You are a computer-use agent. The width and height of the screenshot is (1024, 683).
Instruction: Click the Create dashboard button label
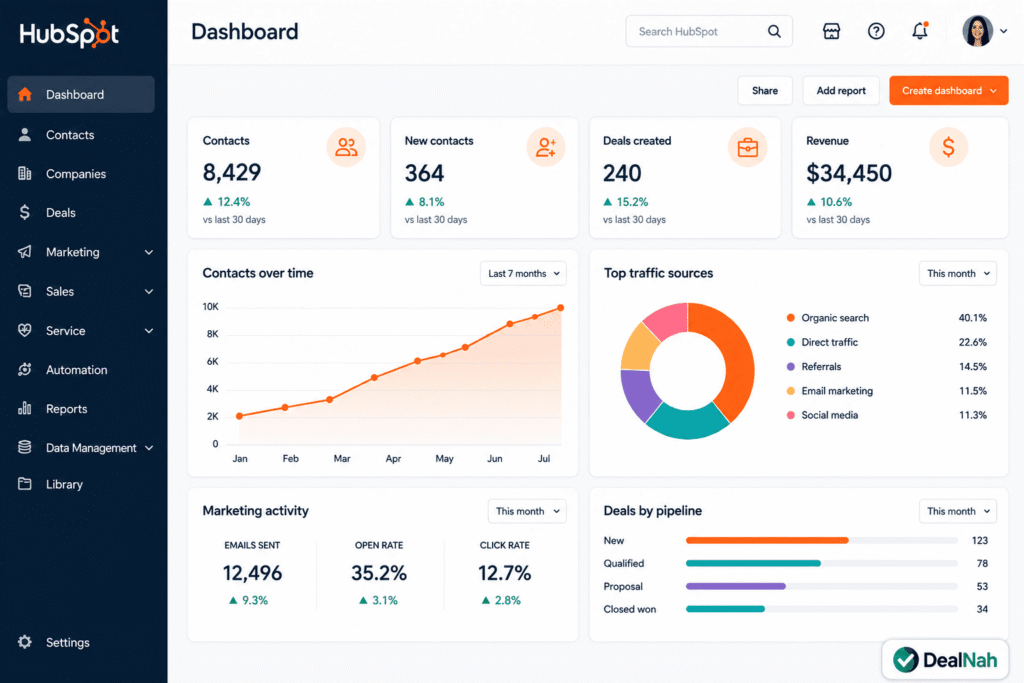tap(942, 91)
